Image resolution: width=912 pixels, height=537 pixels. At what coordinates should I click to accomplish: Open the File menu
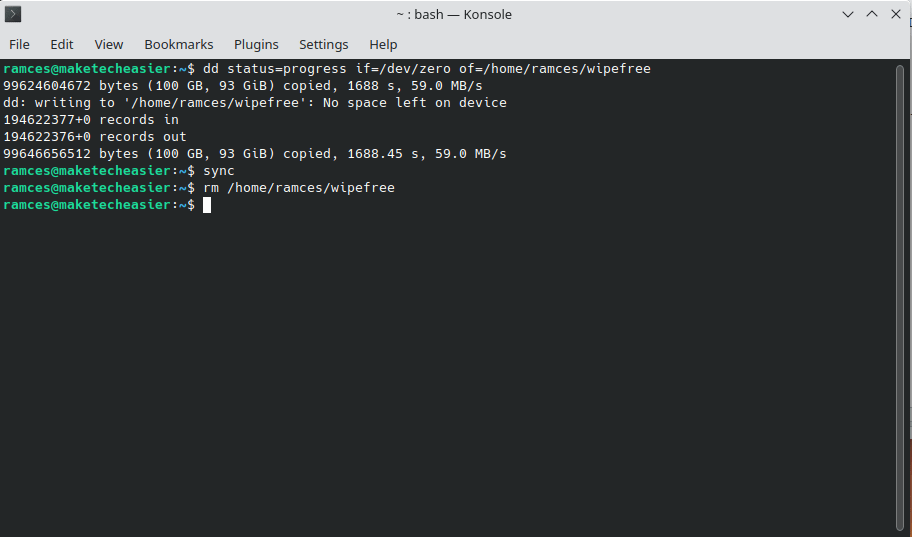point(19,45)
